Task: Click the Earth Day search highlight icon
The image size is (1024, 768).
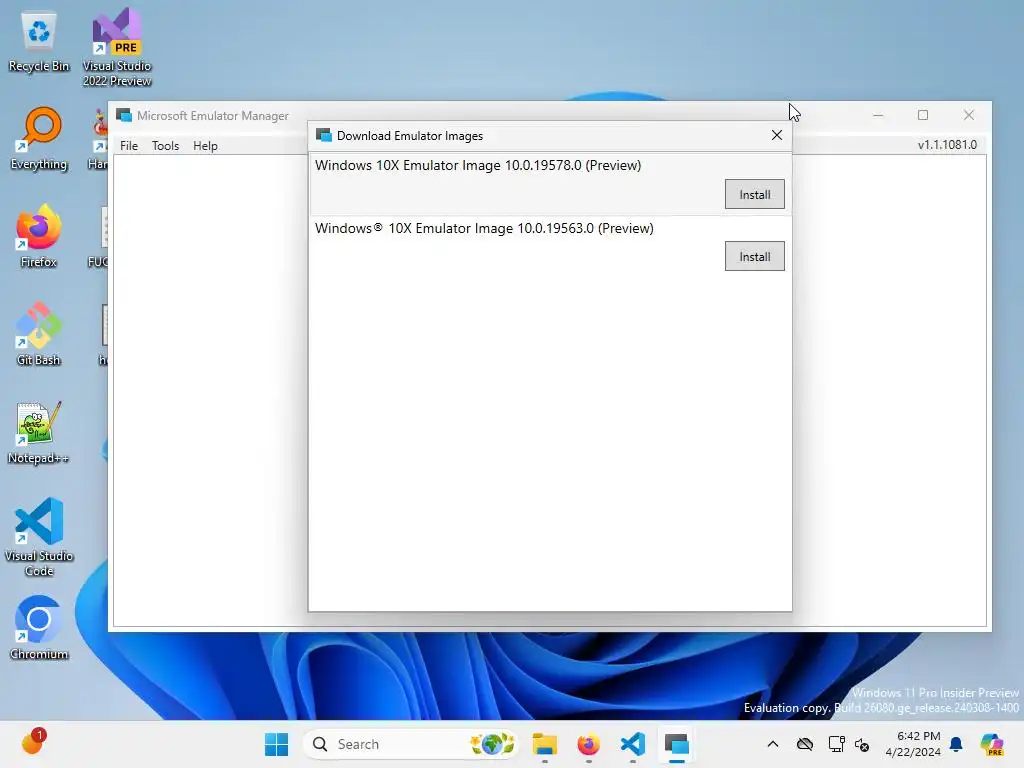Action: (492, 744)
